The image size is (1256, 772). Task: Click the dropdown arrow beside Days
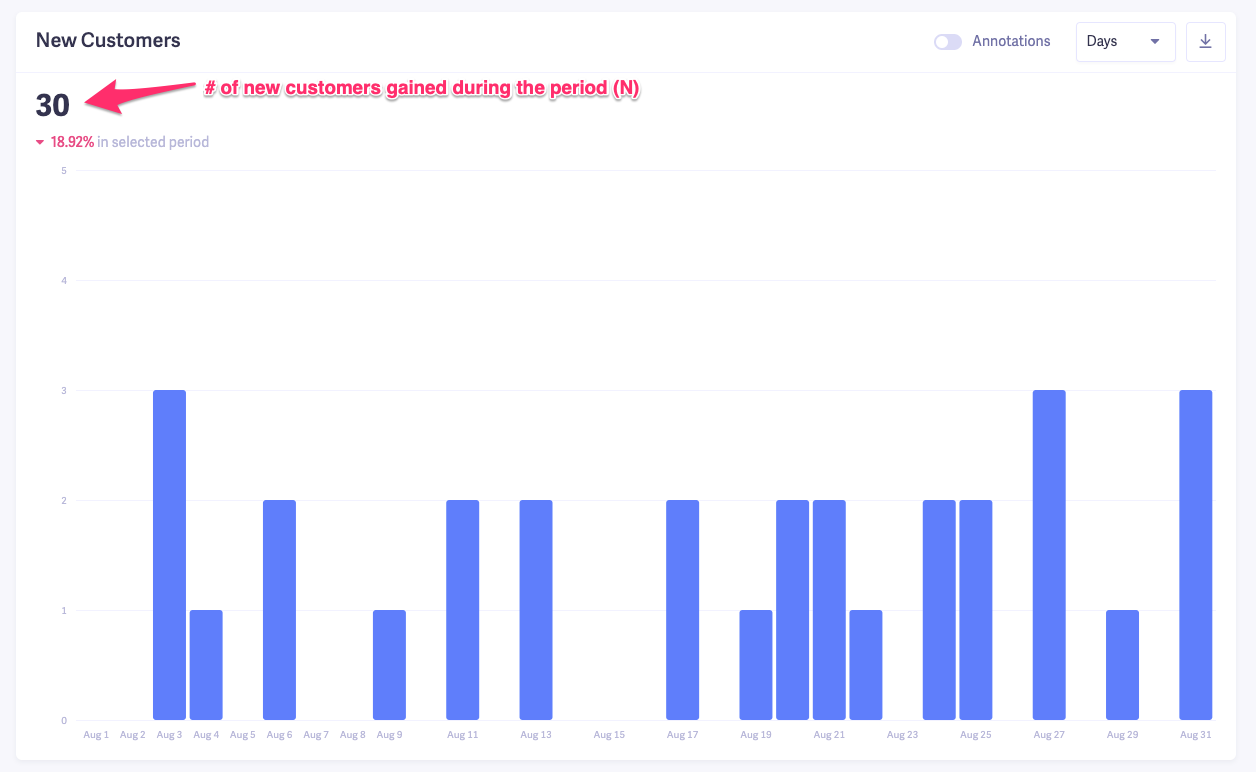click(x=1155, y=42)
